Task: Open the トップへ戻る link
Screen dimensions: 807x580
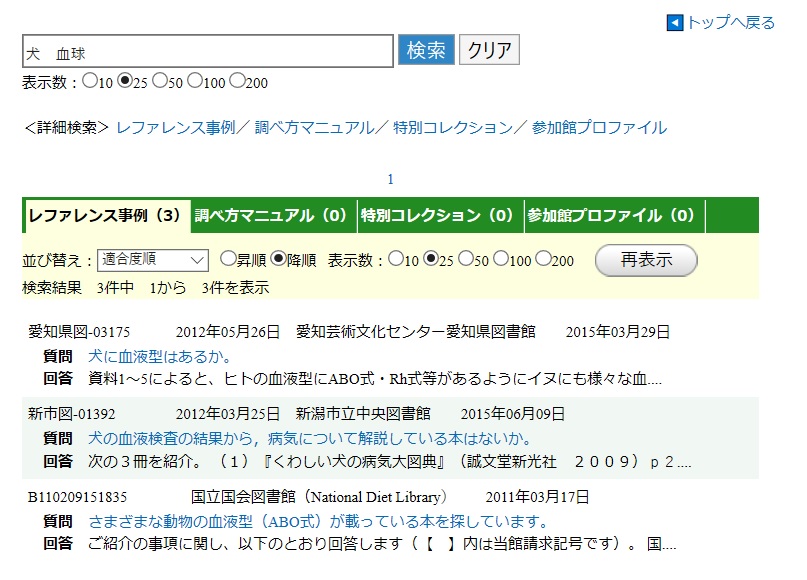Action: pyautogui.click(x=730, y=23)
